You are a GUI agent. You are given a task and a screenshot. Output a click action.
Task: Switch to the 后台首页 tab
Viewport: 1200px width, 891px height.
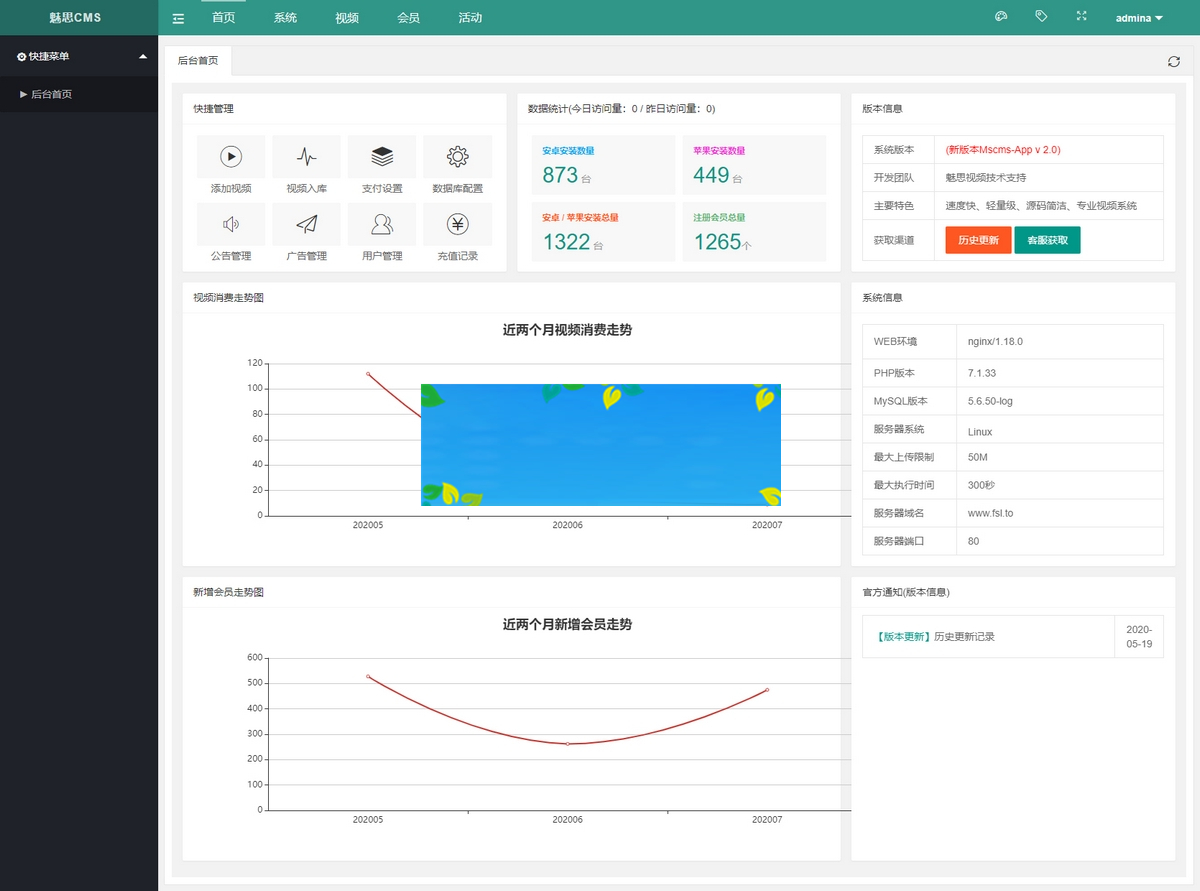(197, 60)
